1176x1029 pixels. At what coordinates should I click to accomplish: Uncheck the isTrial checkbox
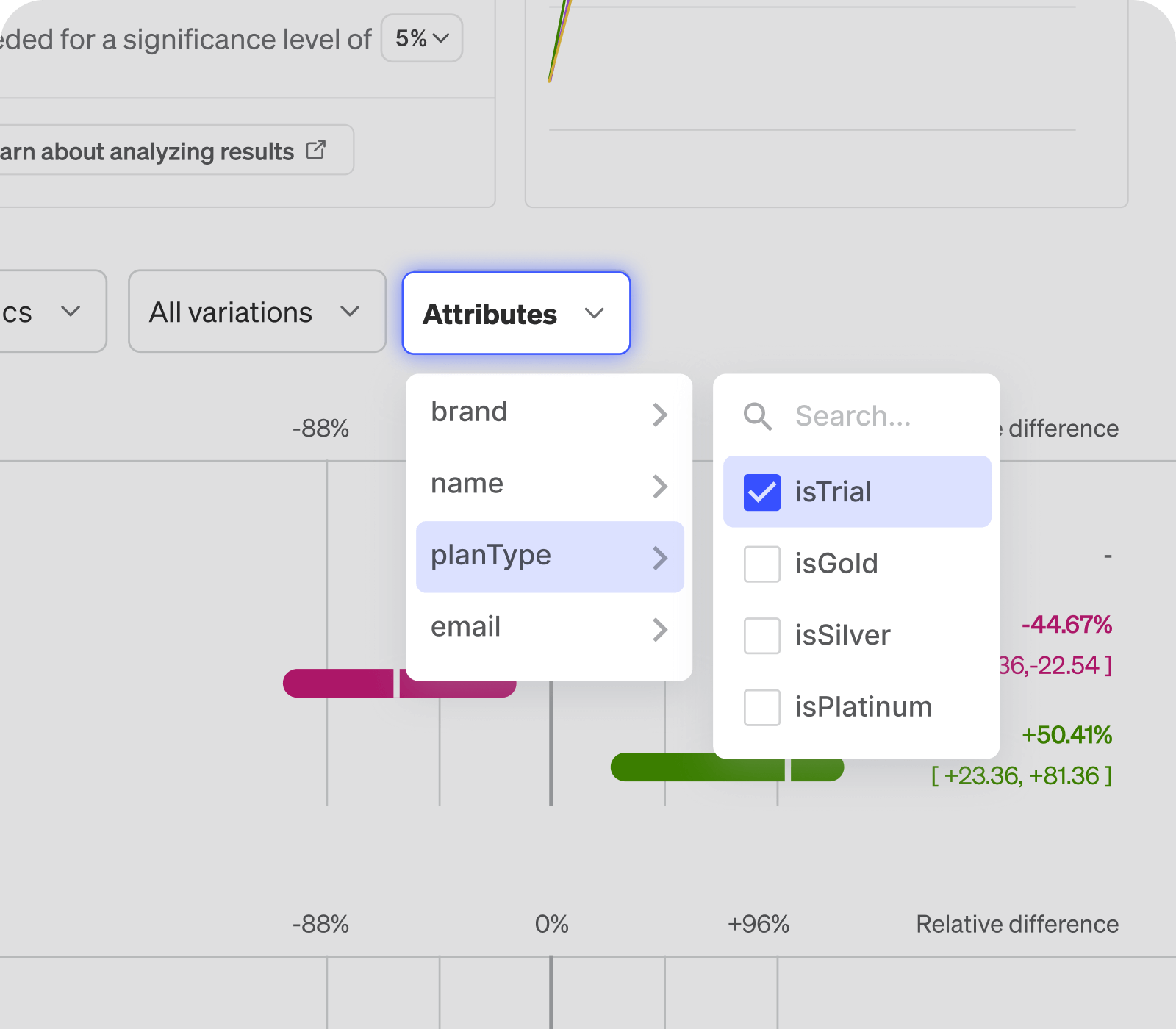[762, 492]
